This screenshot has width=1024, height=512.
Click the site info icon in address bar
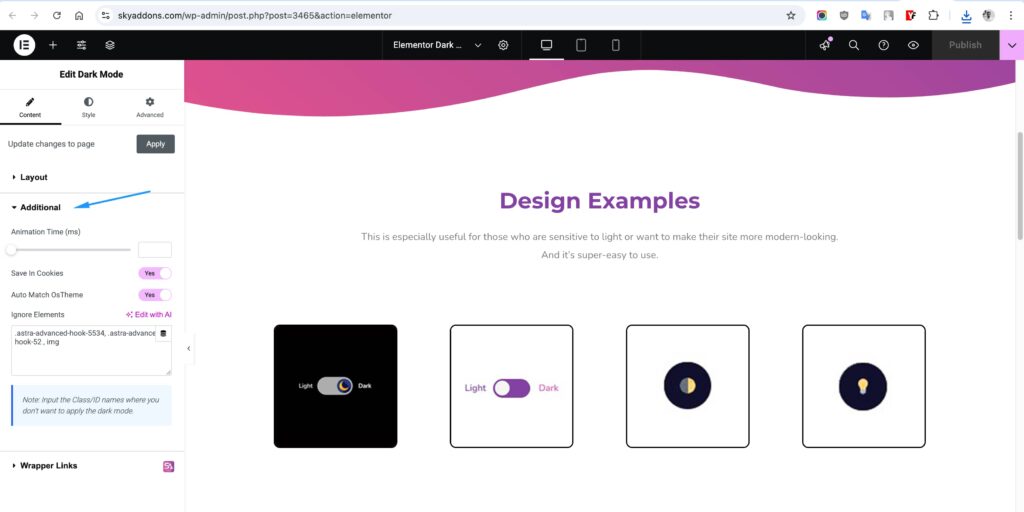point(106,15)
